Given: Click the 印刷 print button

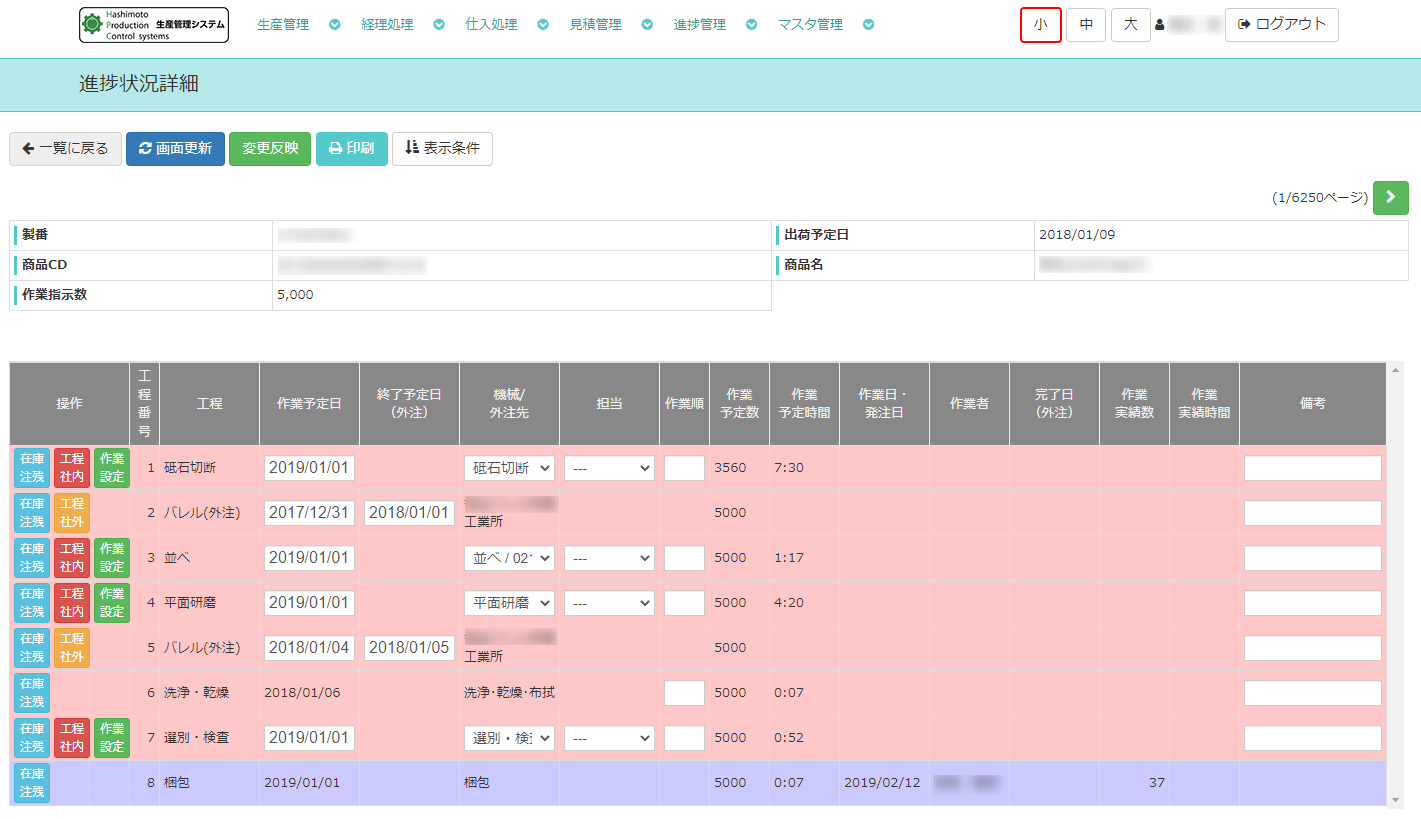Looking at the screenshot, I should click(351, 148).
